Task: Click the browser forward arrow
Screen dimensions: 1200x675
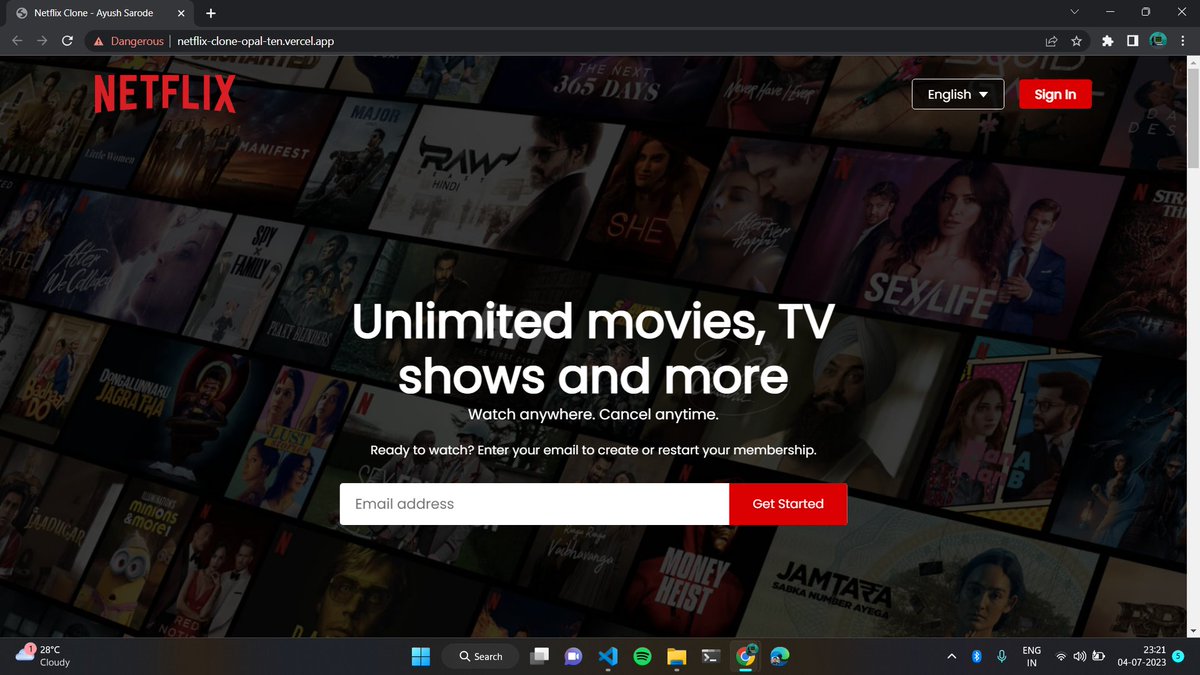Action: [x=42, y=41]
